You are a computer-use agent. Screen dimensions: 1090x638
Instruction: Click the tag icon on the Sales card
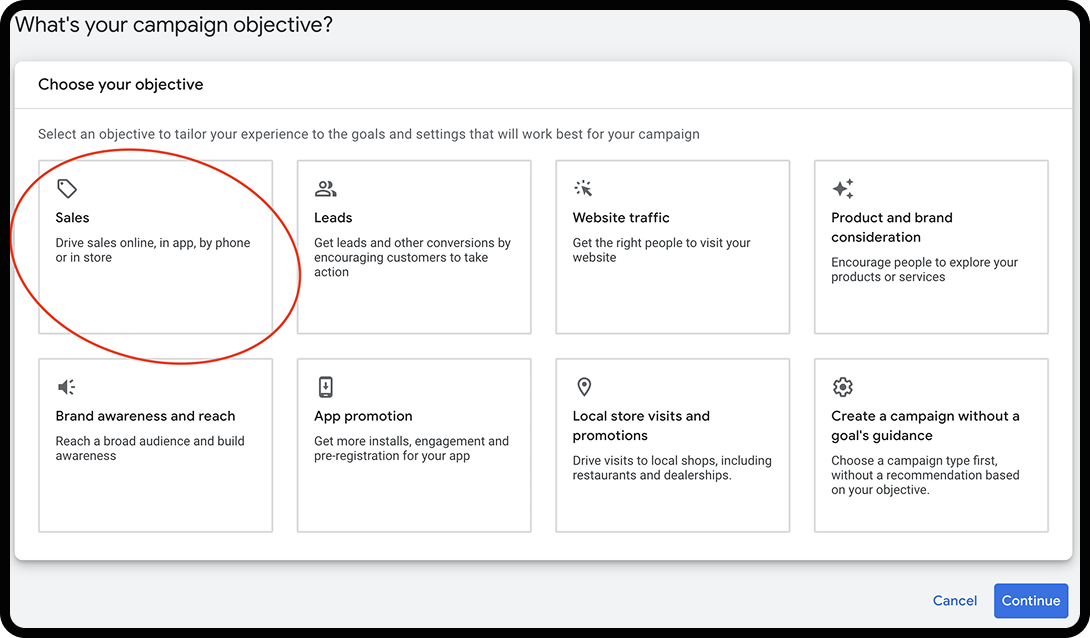[x=66, y=188]
